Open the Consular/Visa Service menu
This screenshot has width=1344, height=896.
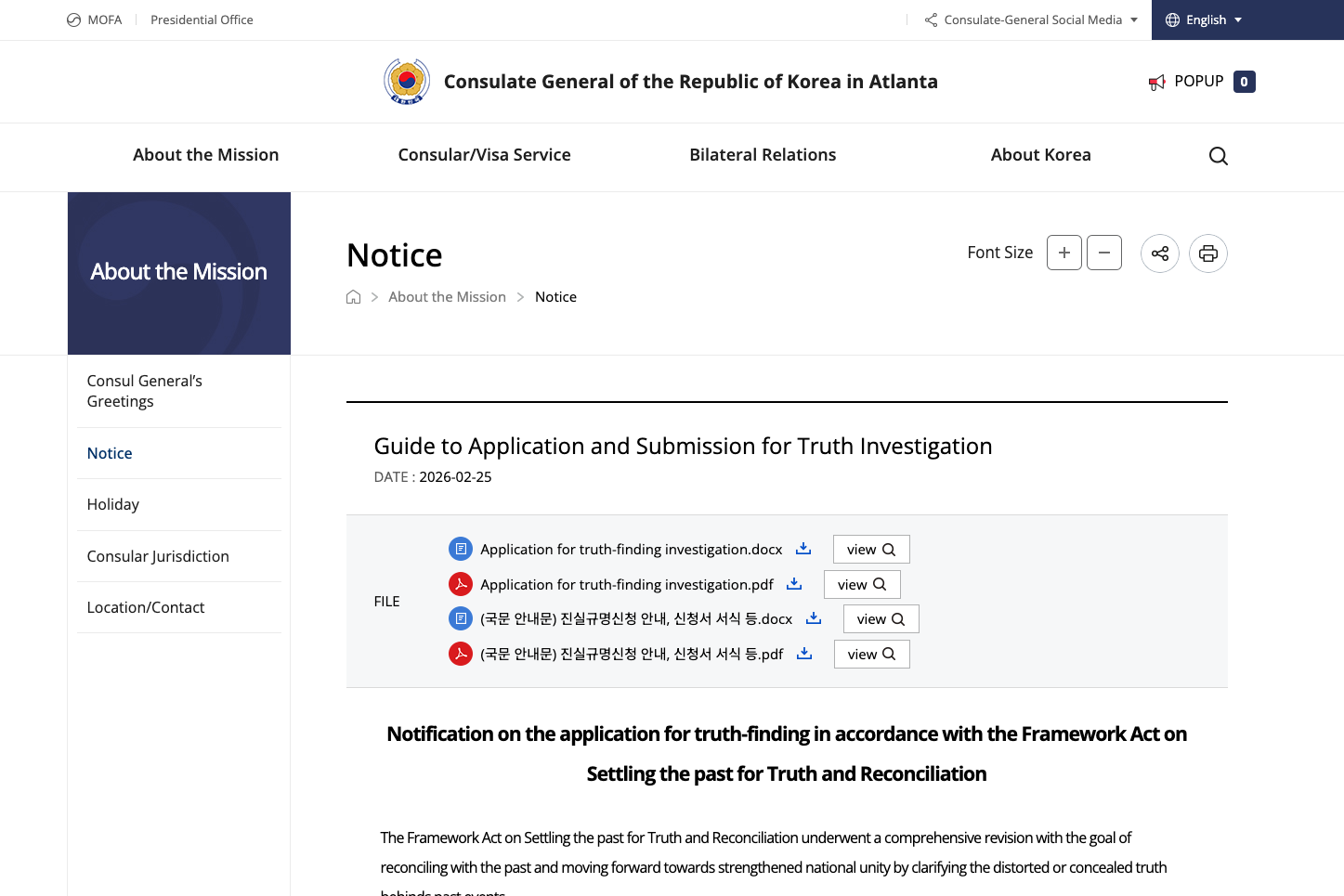pos(484,155)
